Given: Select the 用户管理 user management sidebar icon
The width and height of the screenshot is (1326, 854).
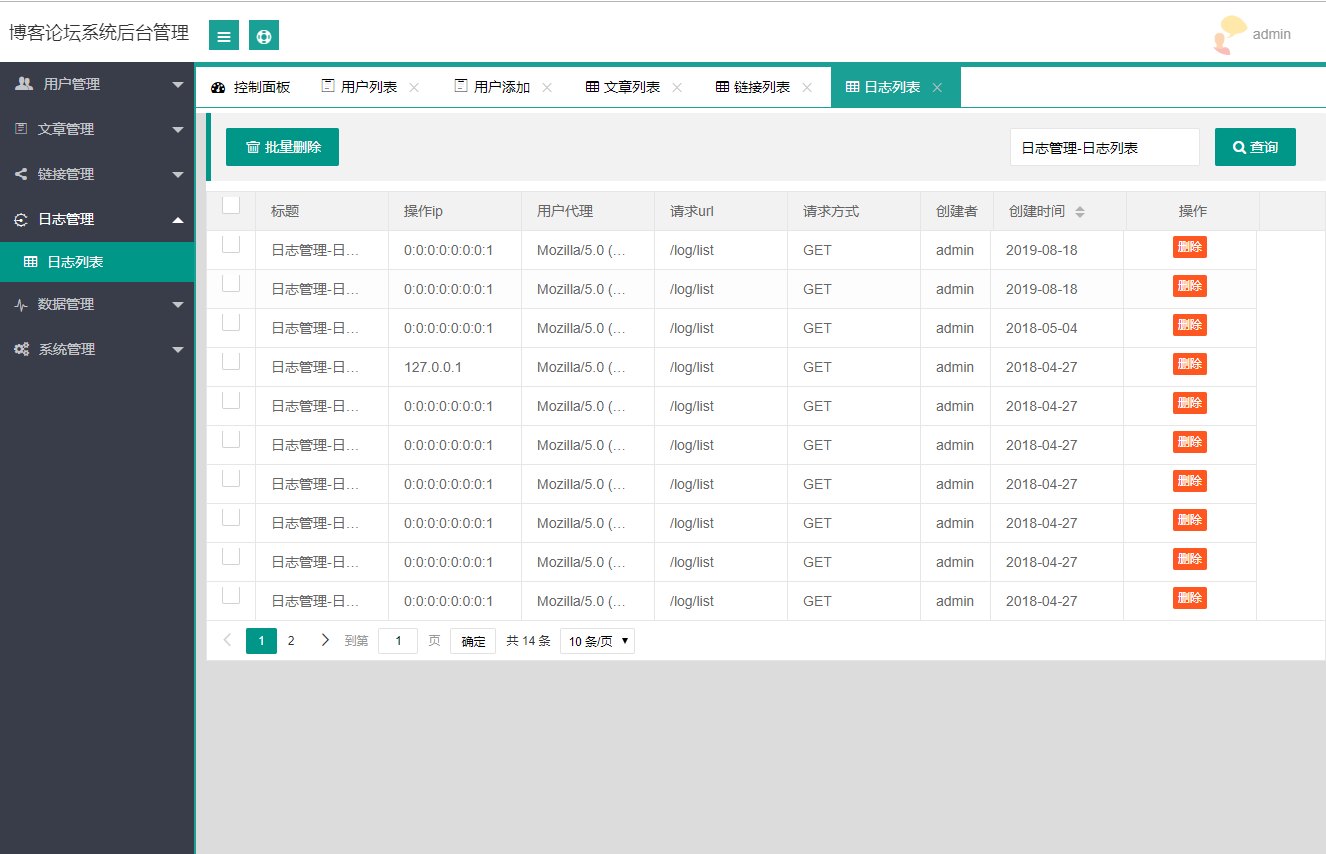Looking at the screenshot, I should 22,83.
